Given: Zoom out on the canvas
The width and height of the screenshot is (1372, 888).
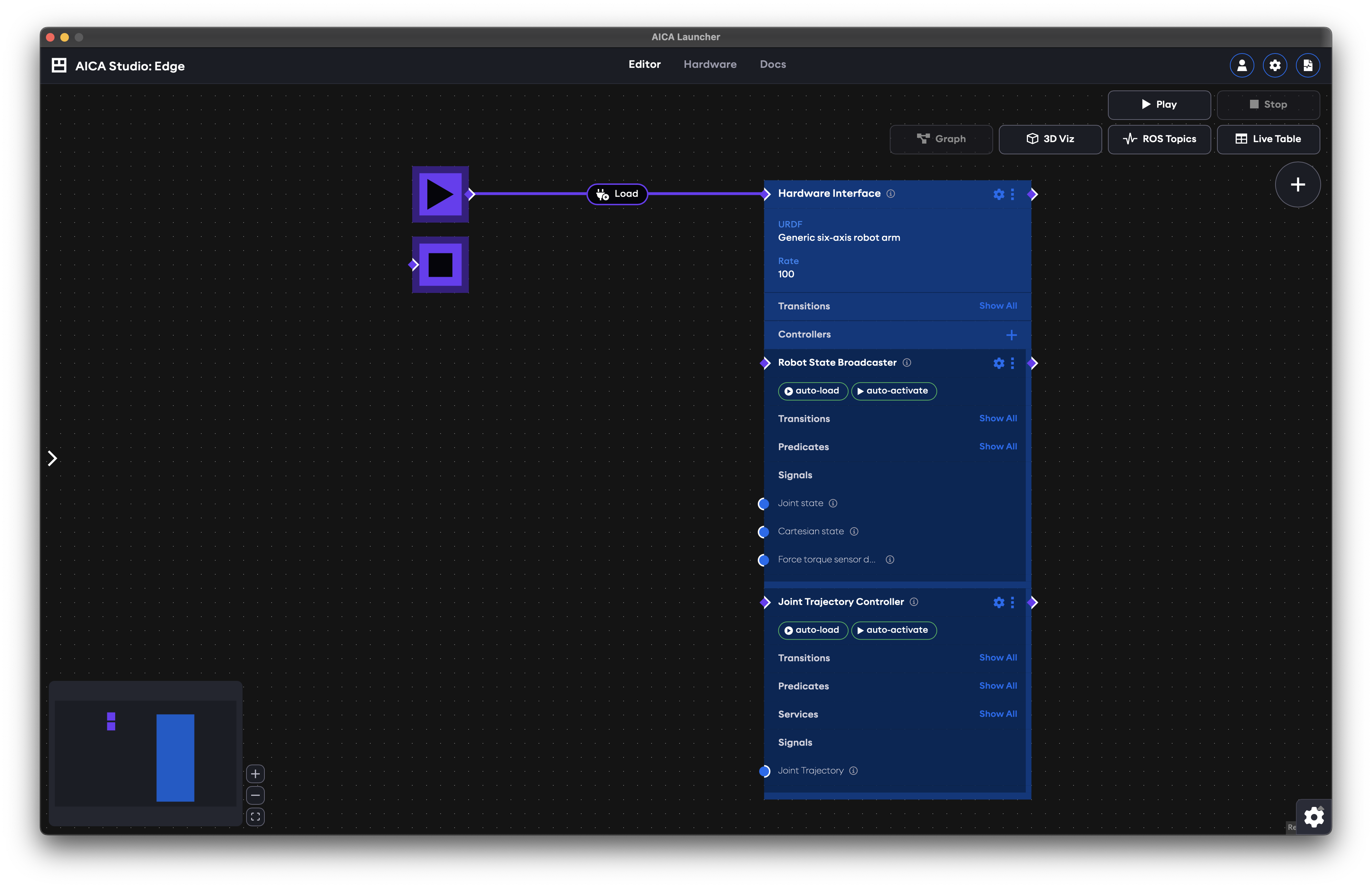Looking at the screenshot, I should pyautogui.click(x=255, y=796).
